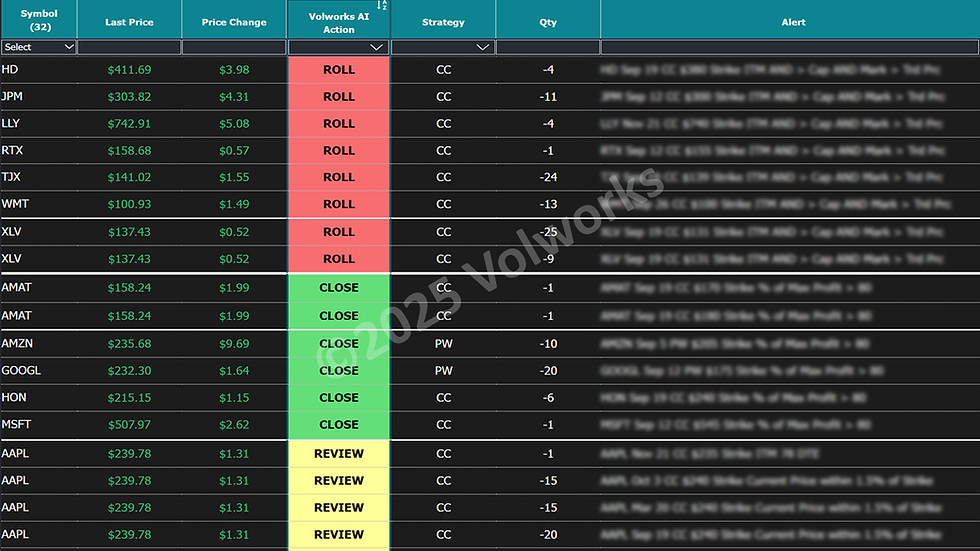Click the -13 quantity cell for WMT
Image resolution: width=980 pixels, height=551 pixels.
[548, 204]
